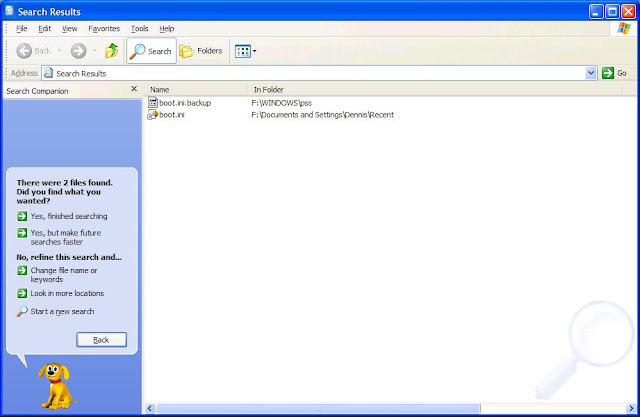640x417 pixels.
Task: Click magnifier icon beside Start a new search
Action: pyautogui.click(x=22, y=311)
